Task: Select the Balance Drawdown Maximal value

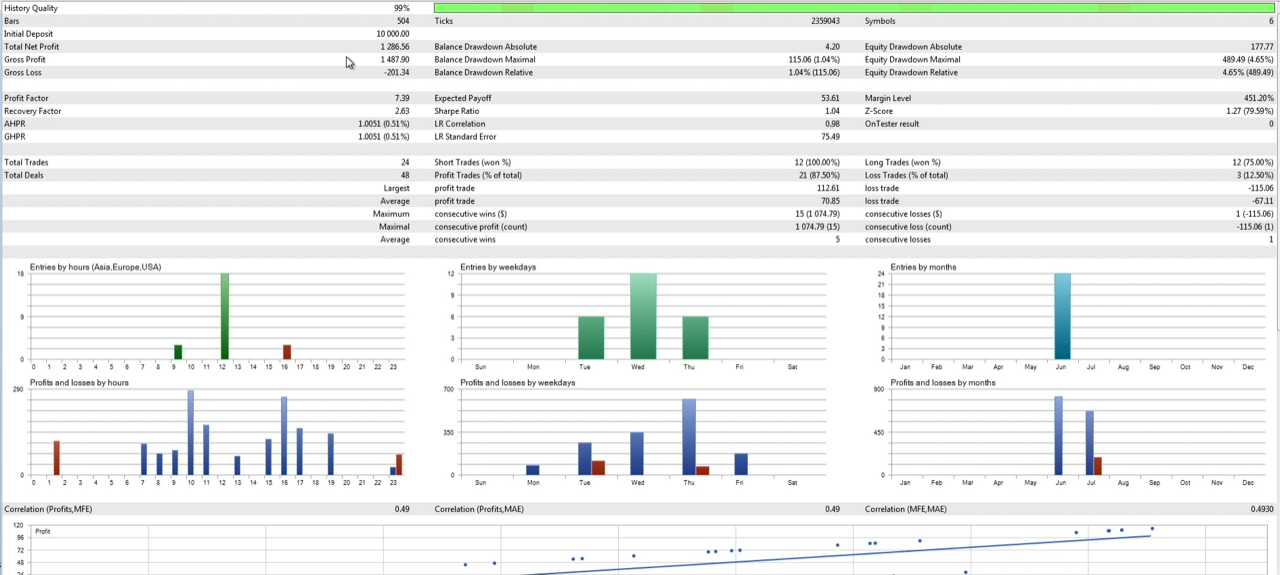Action: (814, 60)
